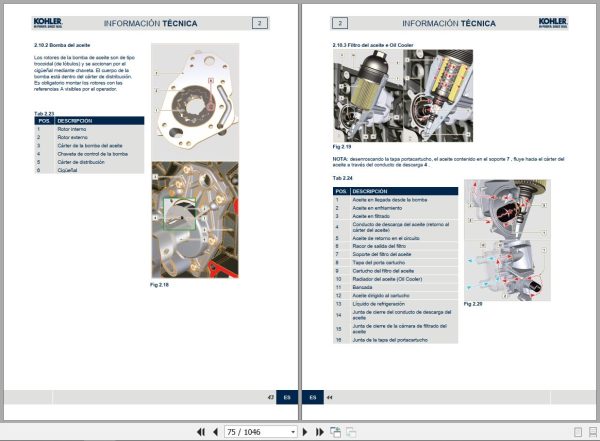Select continuous page layout icon at bottom right
600x441 pixels.
[x=593, y=432]
